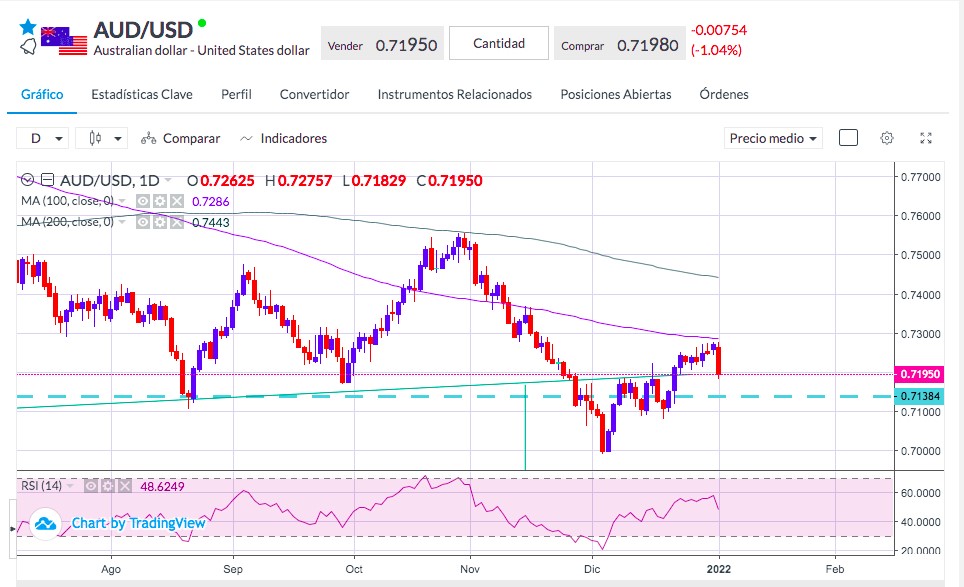Viewport: 964px width, 587px height.
Task: Open the chart settings gear
Action: pos(887,138)
